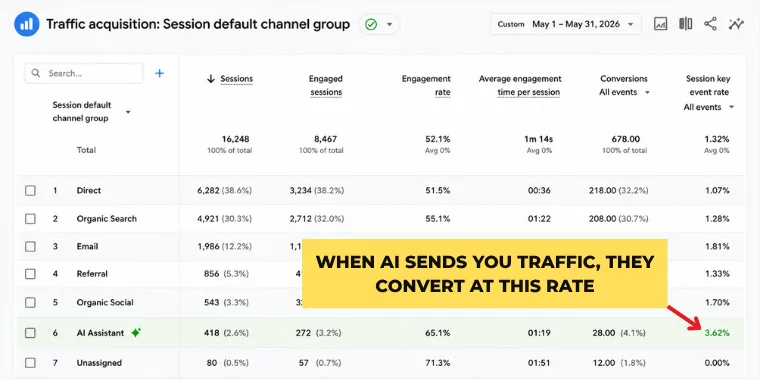Sort by Engaged sessions column
760x380 pixels.
[326, 85]
